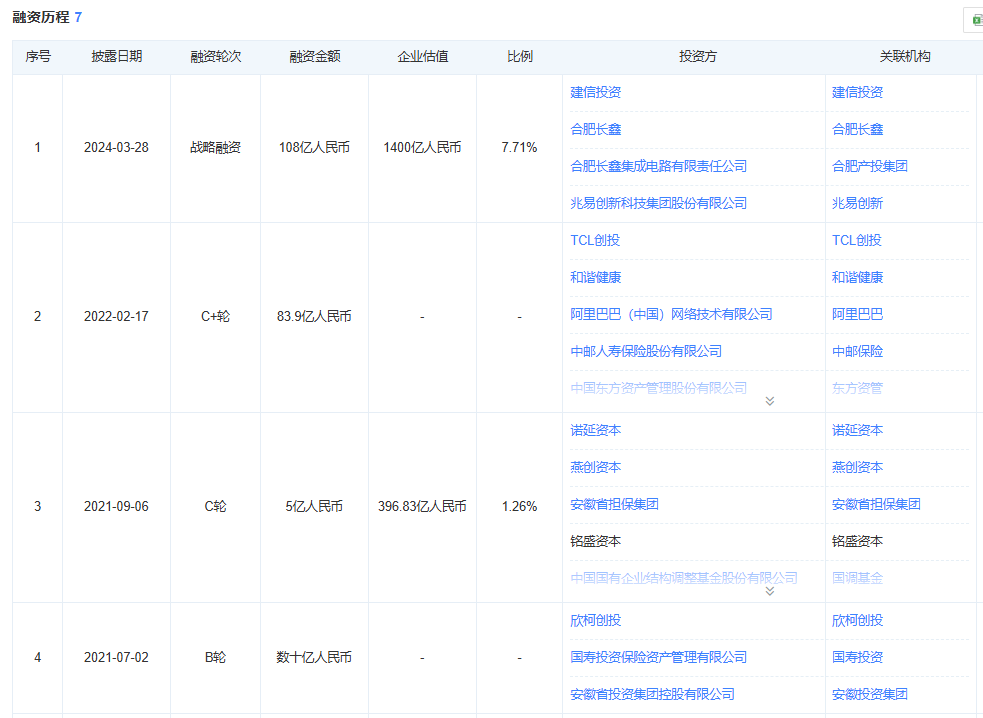Open 兆易创新科技集团股份有限公司 investor link
This screenshot has width=983, height=718.
[x=658, y=203]
